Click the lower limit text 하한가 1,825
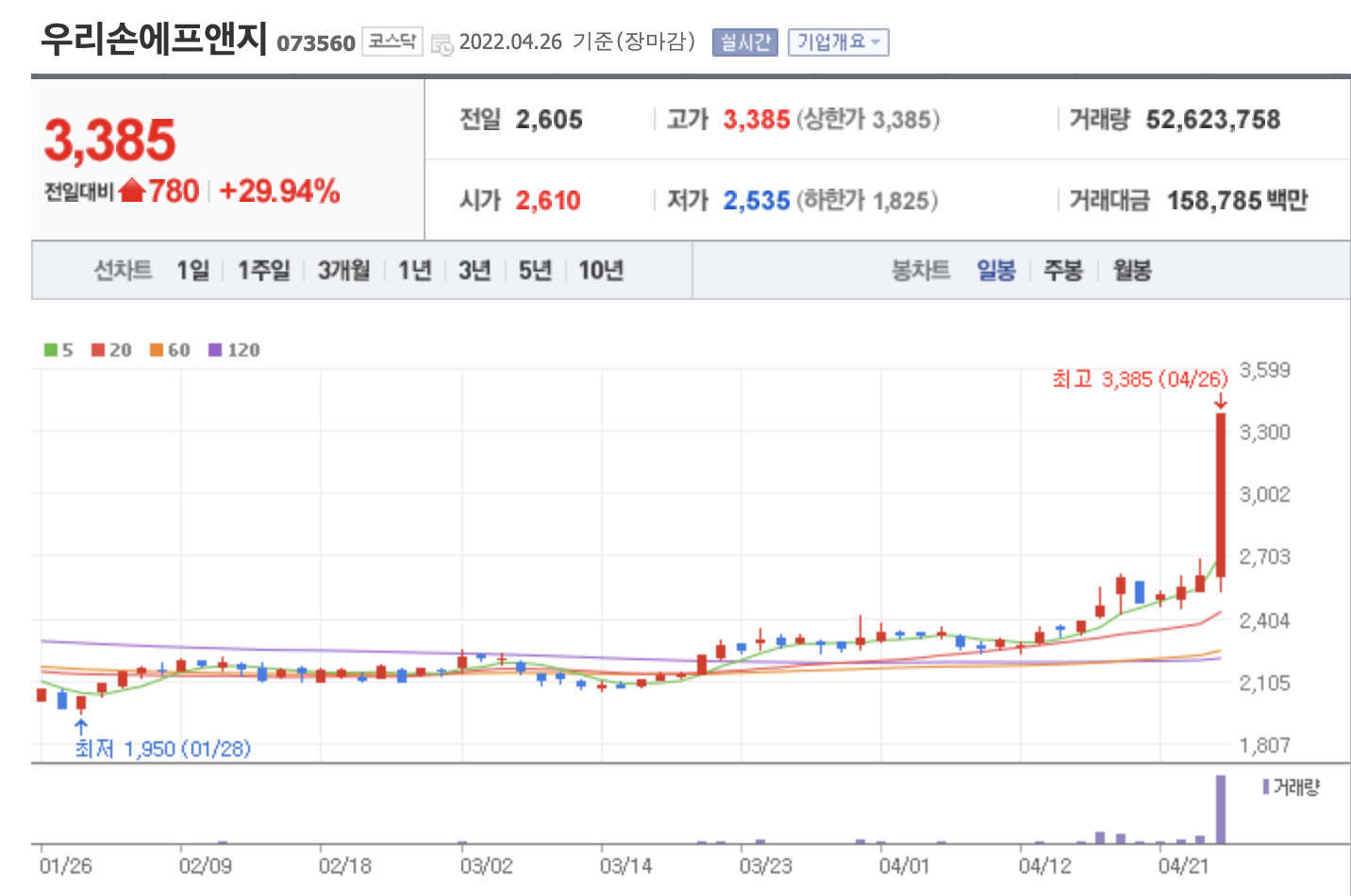This screenshot has height=896, width=1351. pos(868,201)
